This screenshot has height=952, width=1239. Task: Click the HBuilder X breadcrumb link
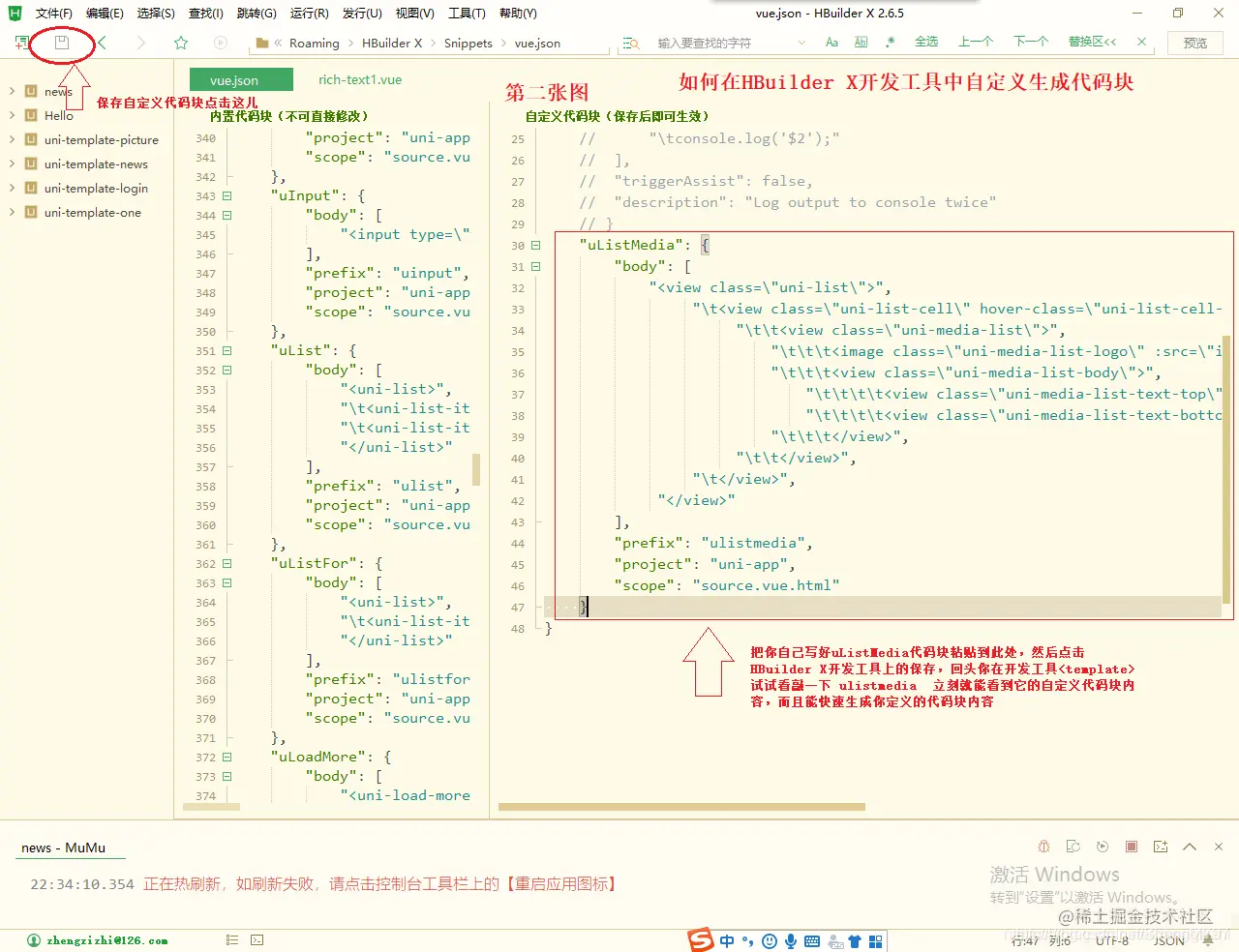pyautogui.click(x=392, y=43)
